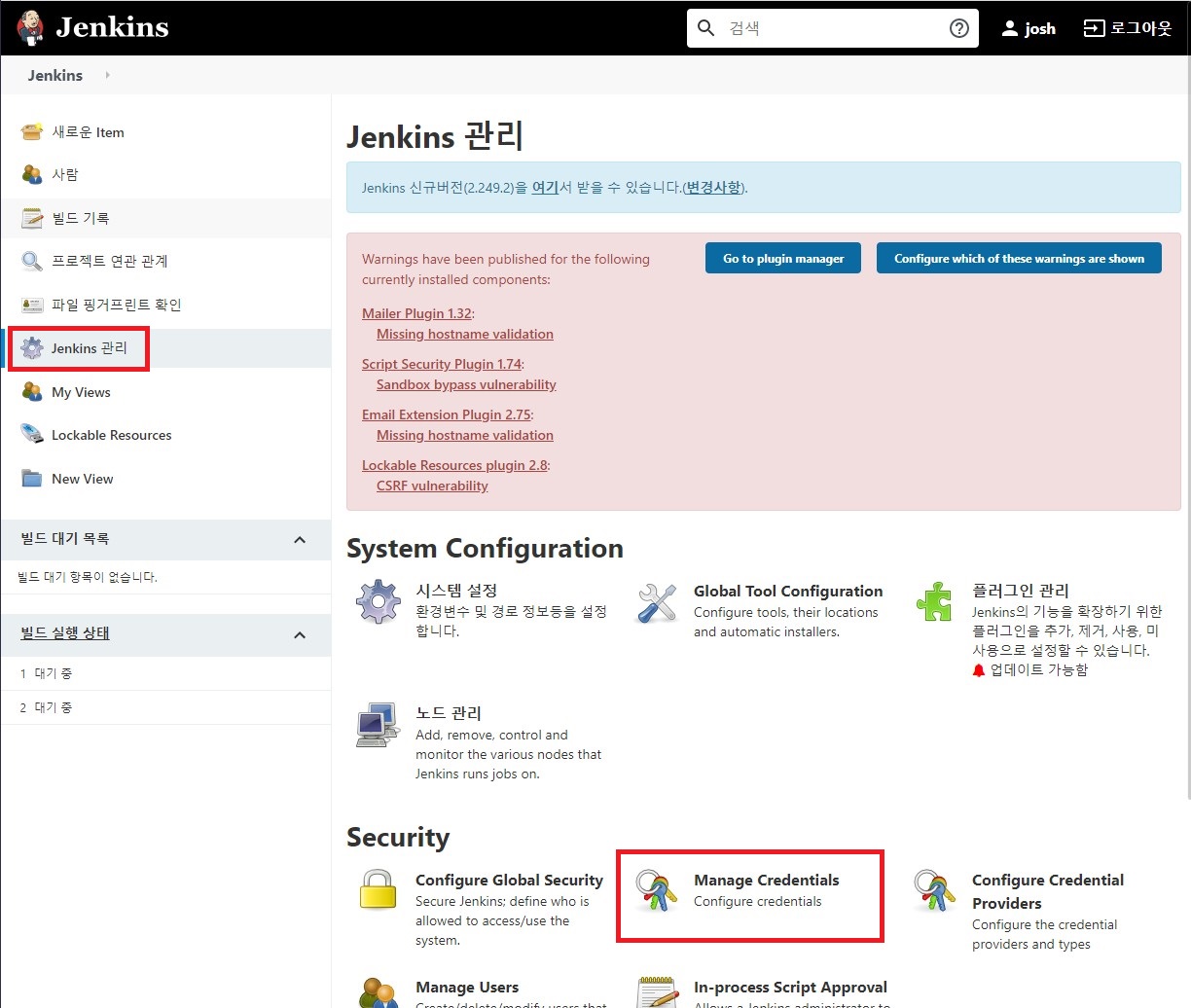Click Global Tool Configuration tools icon
Viewport: 1191px width, 1008px height.
click(657, 603)
